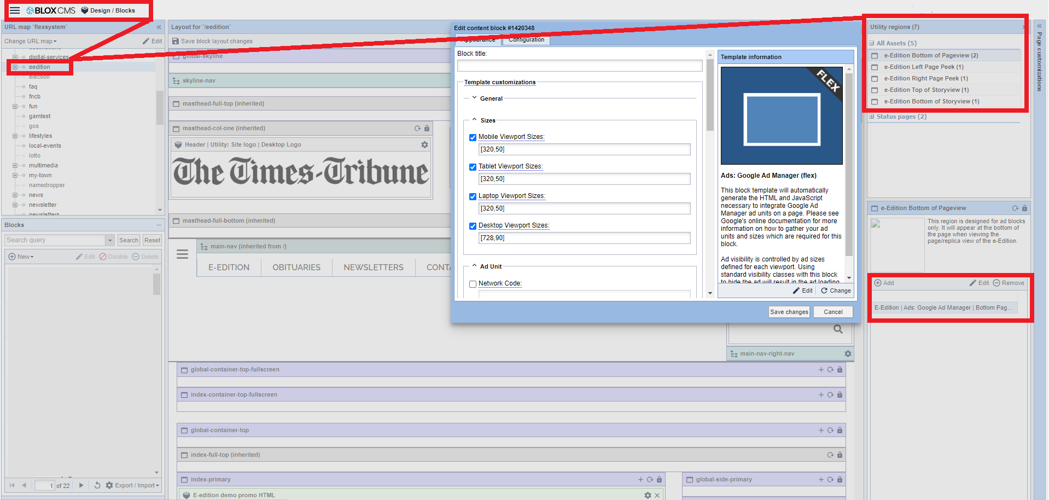Click lock icon on index-full-top region

[x=840, y=455]
